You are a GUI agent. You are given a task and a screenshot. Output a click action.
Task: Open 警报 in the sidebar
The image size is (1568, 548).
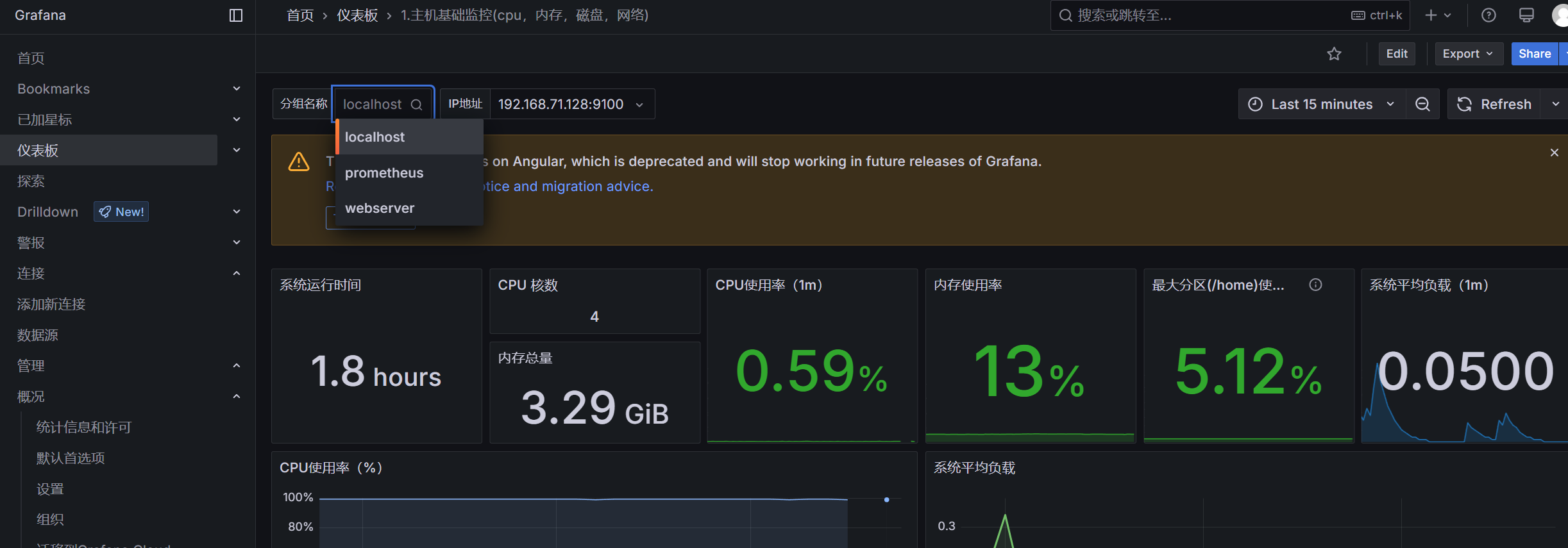(31, 242)
